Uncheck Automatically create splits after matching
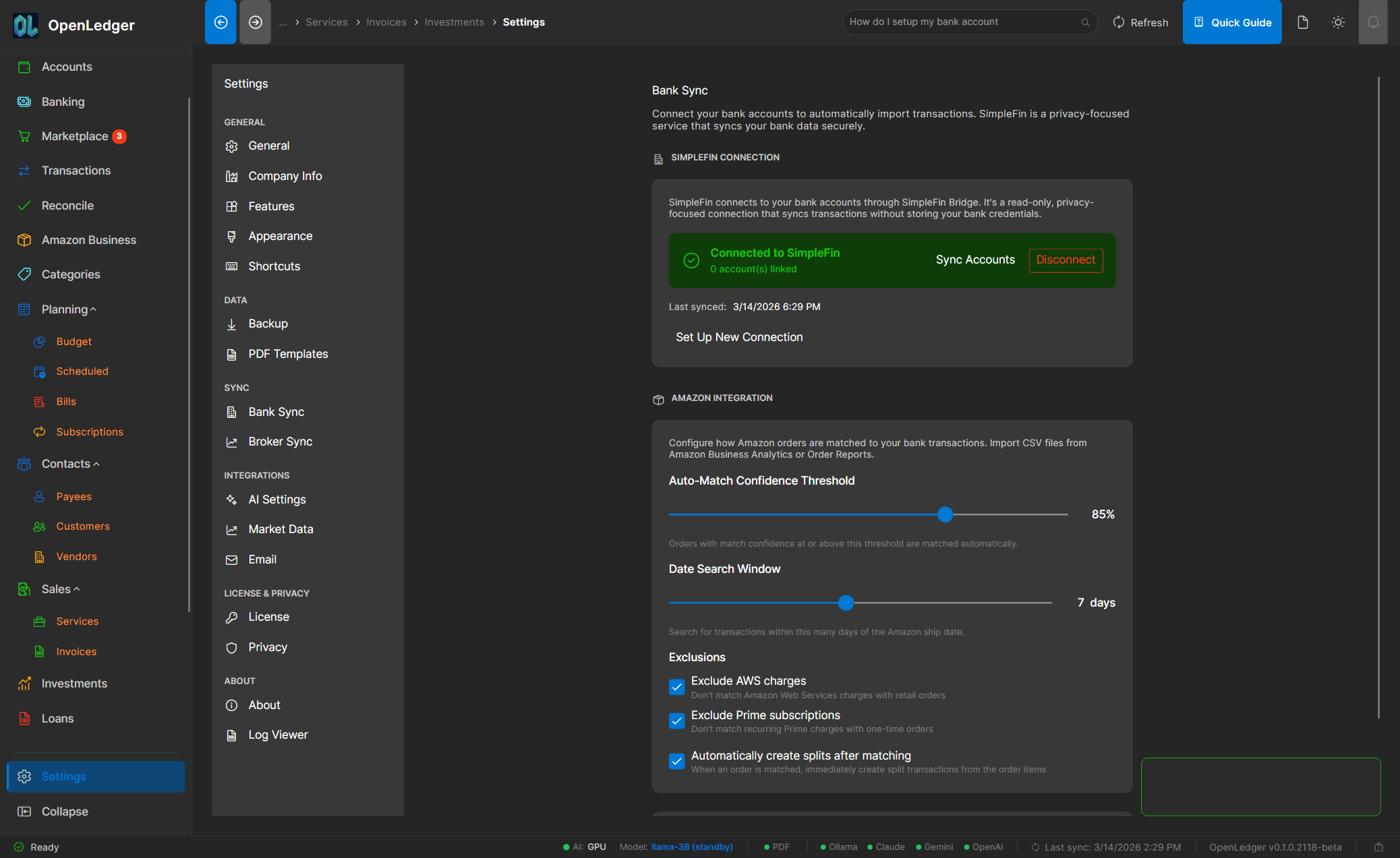Image resolution: width=1400 pixels, height=858 pixels. point(676,761)
